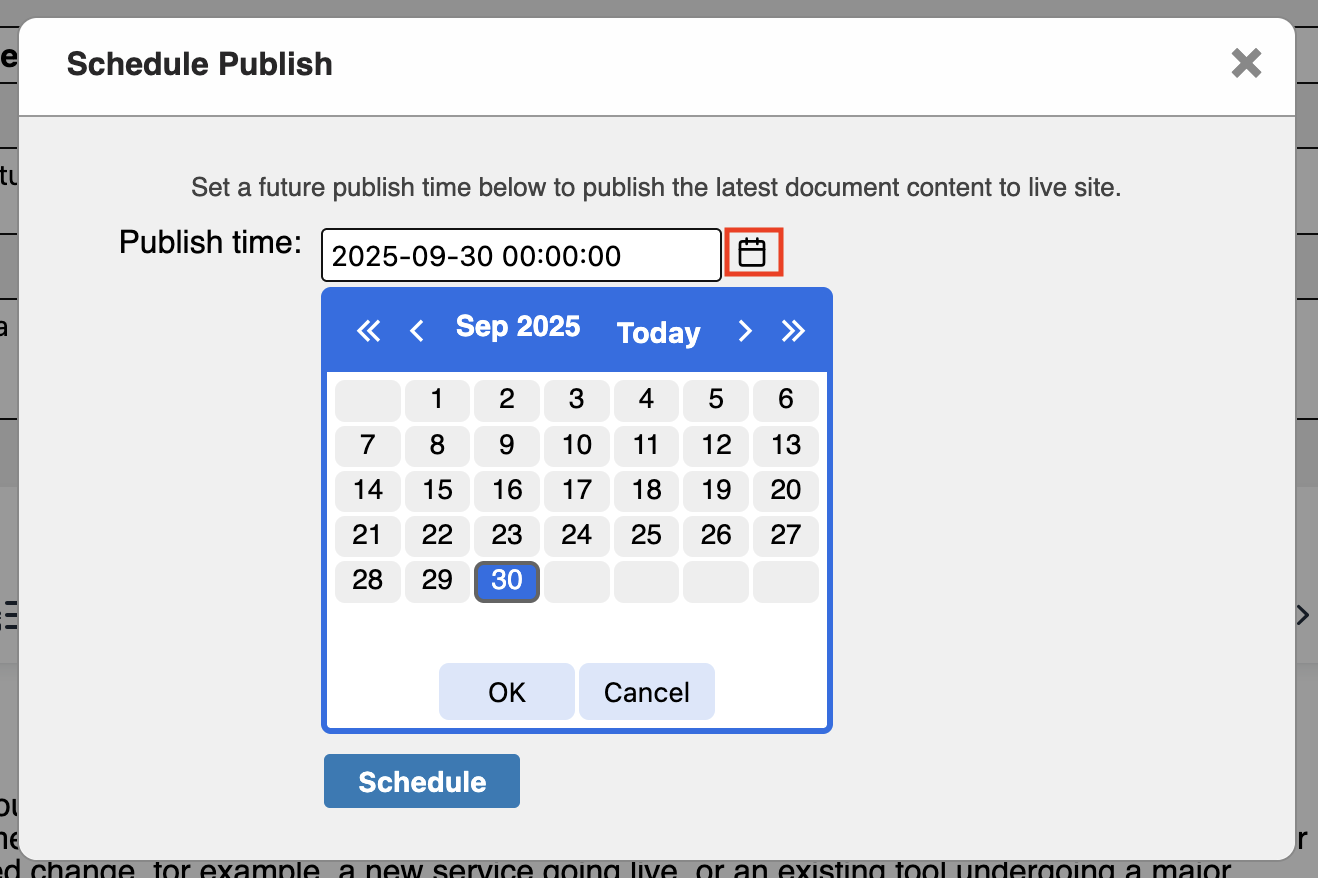
Task: Click the Today shortcut in calendar
Action: pyautogui.click(x=658, y=333)
